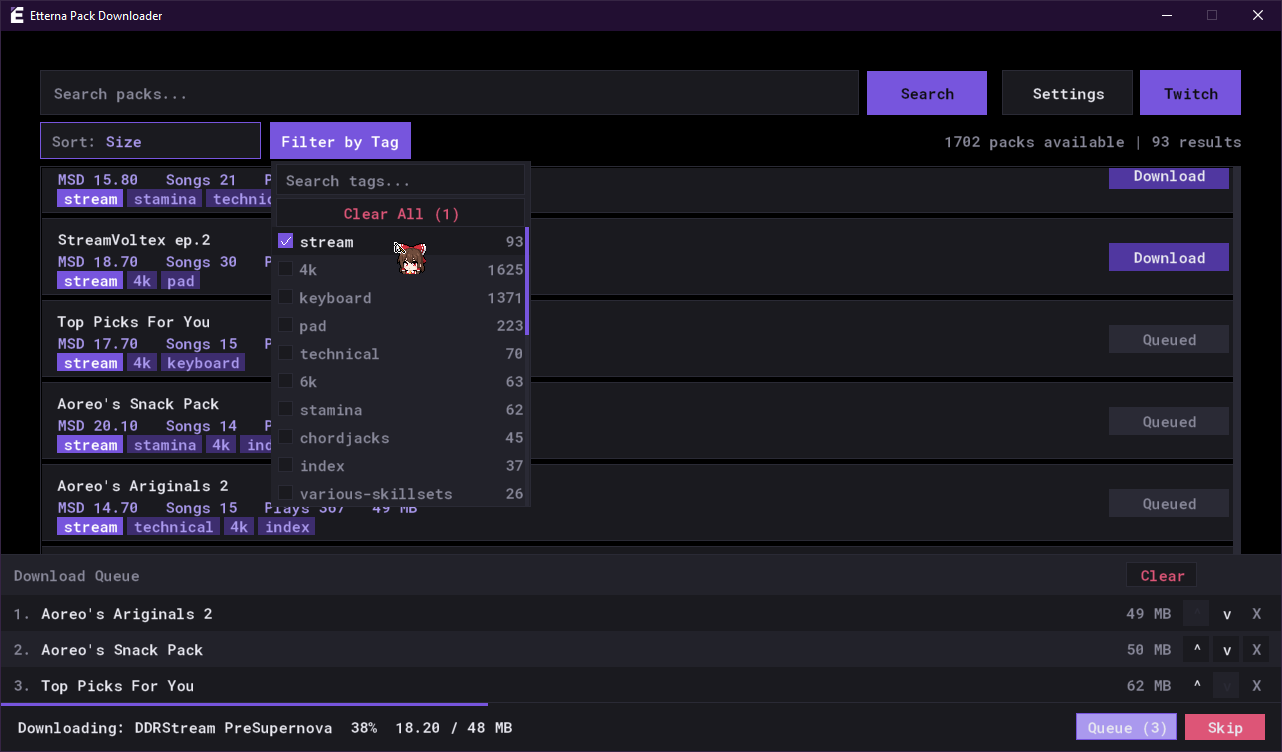1282x752 pixels.
Task: Click the 93 results count text
Action: point(1196,142)
